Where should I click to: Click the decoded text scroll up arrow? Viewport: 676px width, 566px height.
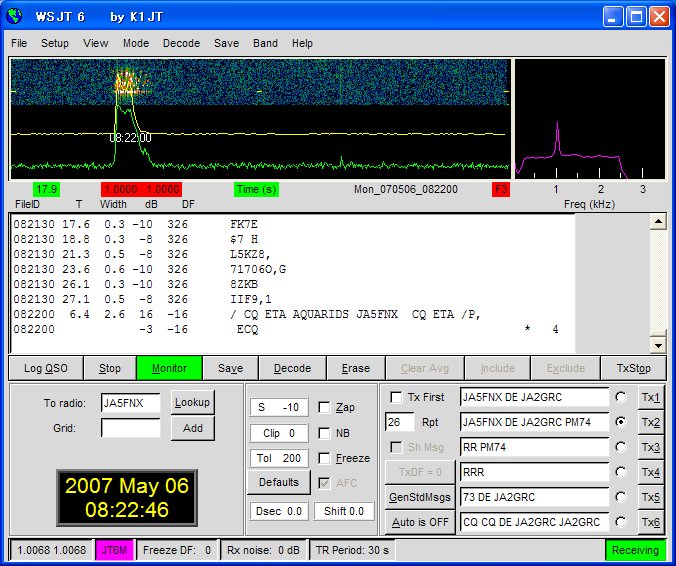658,222
